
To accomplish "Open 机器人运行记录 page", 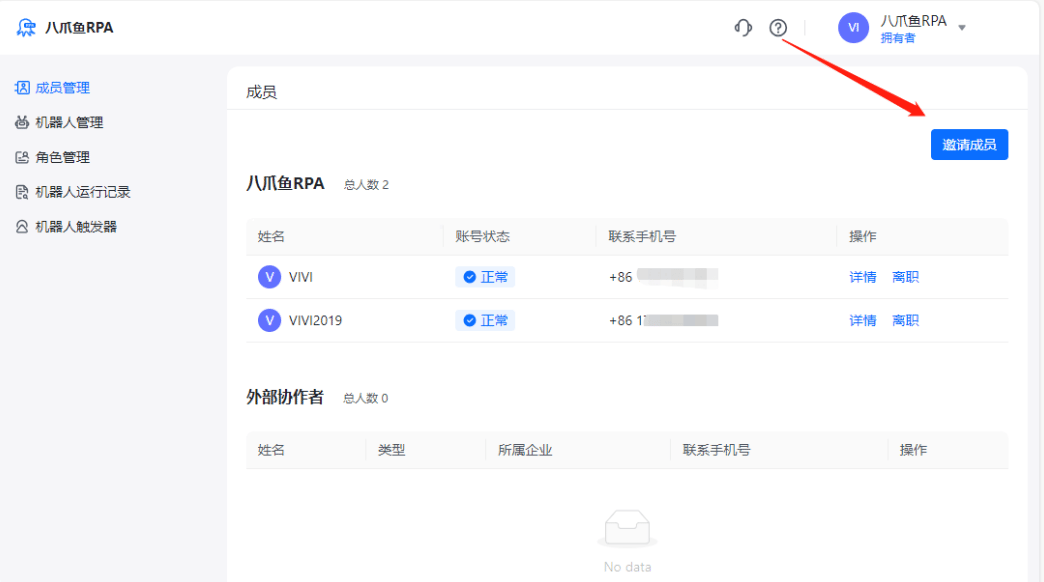I will click(83, 192).
